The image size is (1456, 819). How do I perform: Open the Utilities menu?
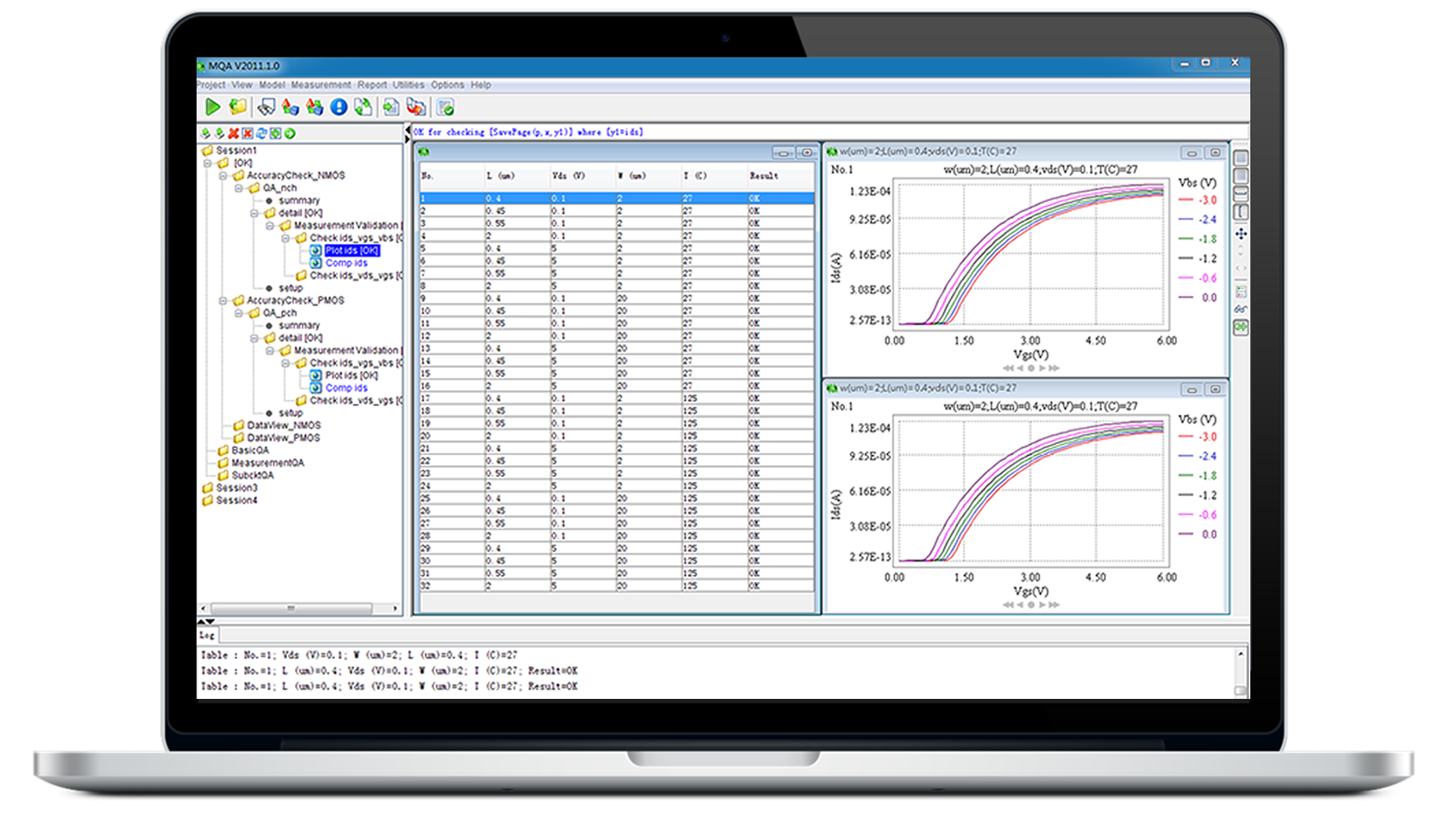tap(409, 85)
